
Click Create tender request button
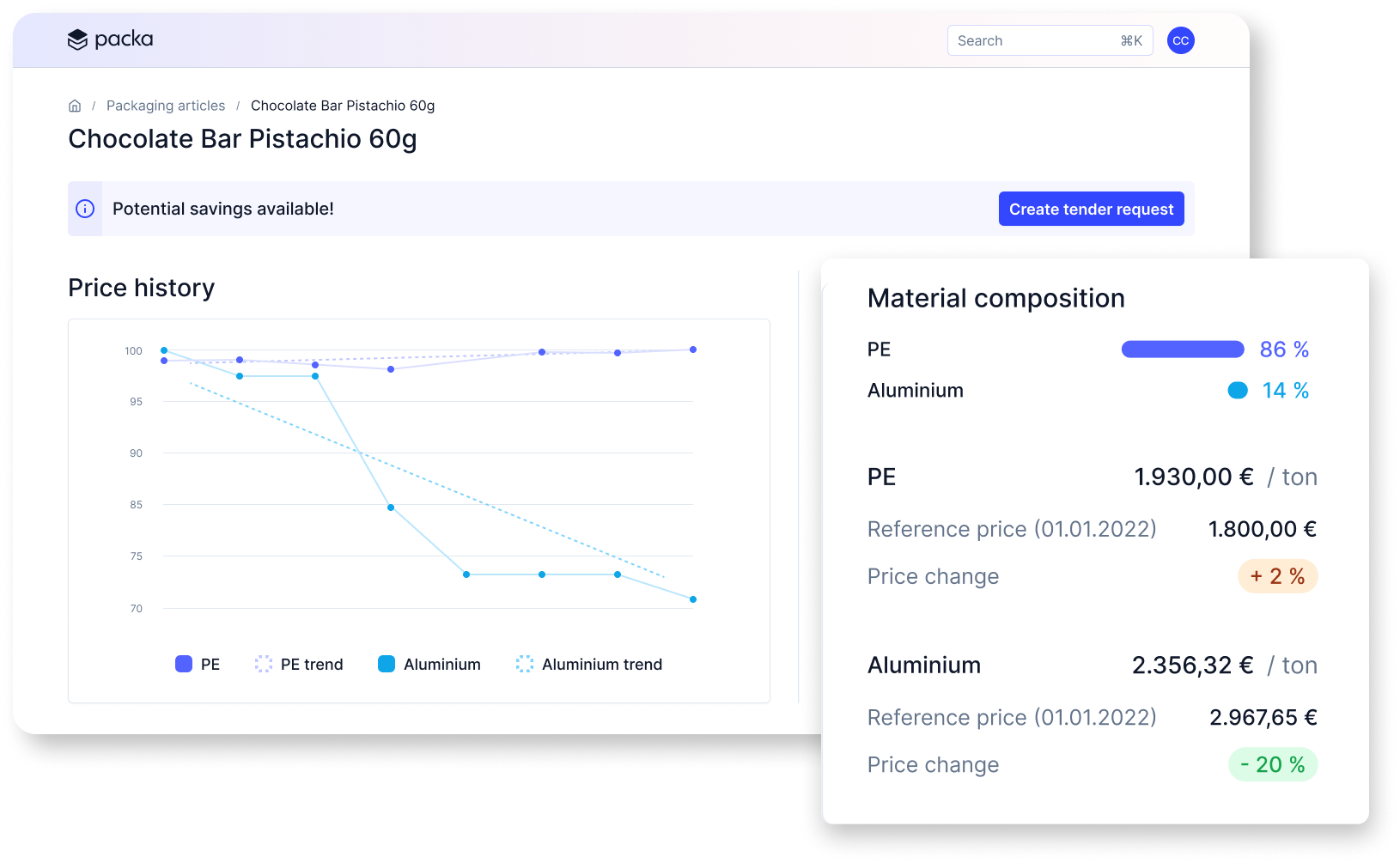[x=1091, y=209]
